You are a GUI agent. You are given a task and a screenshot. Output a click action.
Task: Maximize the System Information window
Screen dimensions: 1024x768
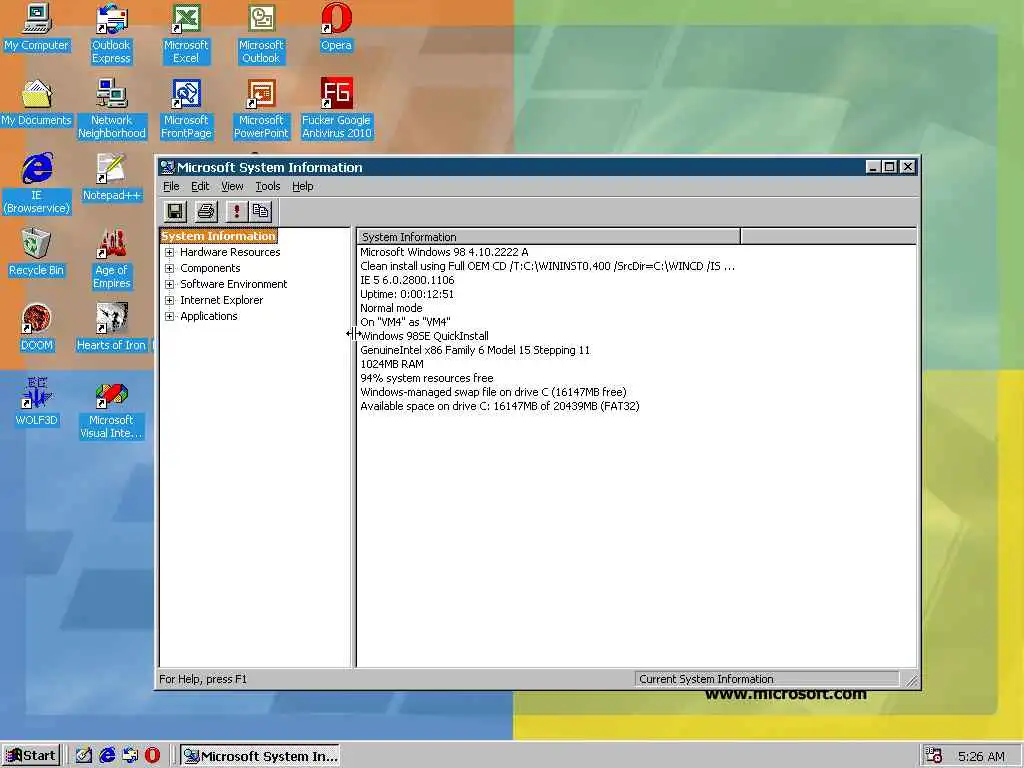coord(889,167)
